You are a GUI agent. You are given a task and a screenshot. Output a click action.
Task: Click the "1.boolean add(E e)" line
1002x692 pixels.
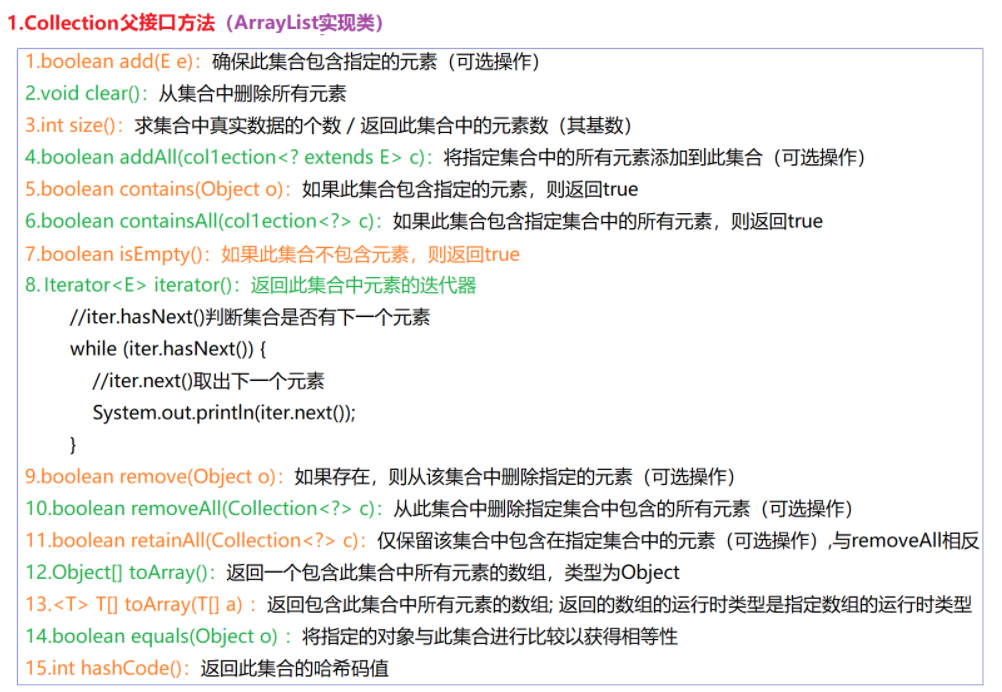[110, 62]
